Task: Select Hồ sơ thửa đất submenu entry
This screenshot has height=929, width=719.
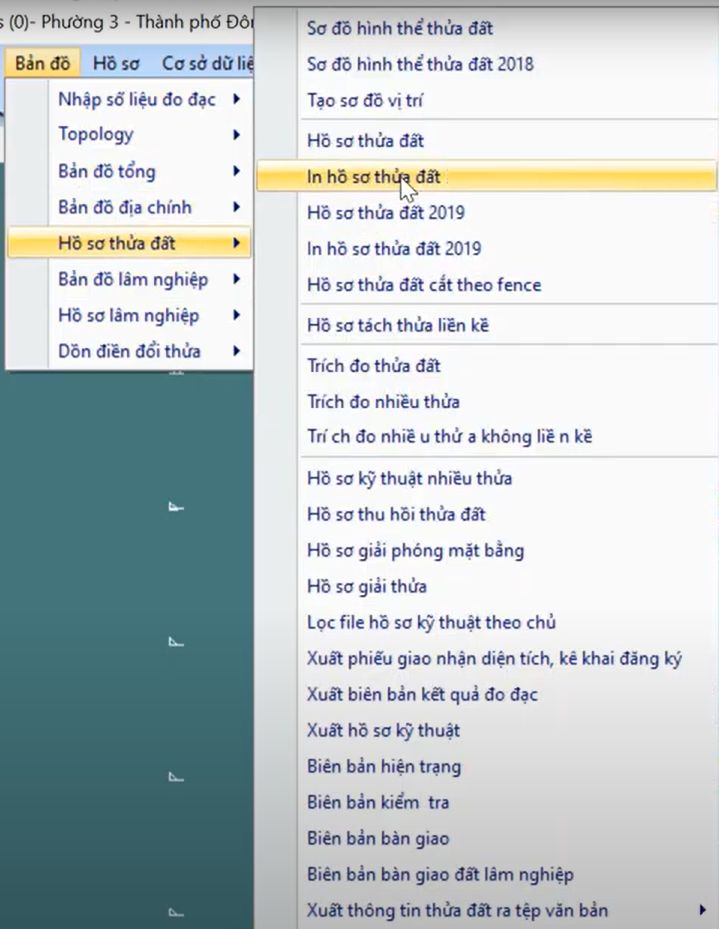Action: (486, 140)
